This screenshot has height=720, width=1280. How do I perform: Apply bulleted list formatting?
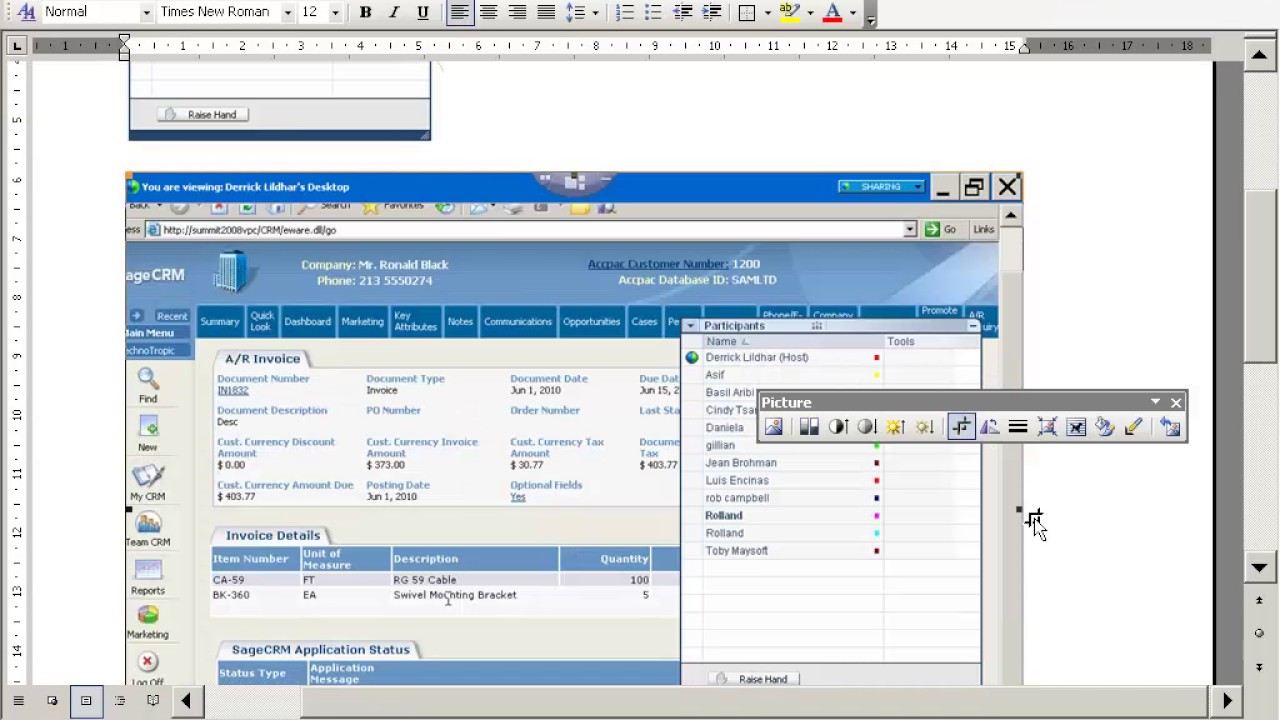coord(653,12)
